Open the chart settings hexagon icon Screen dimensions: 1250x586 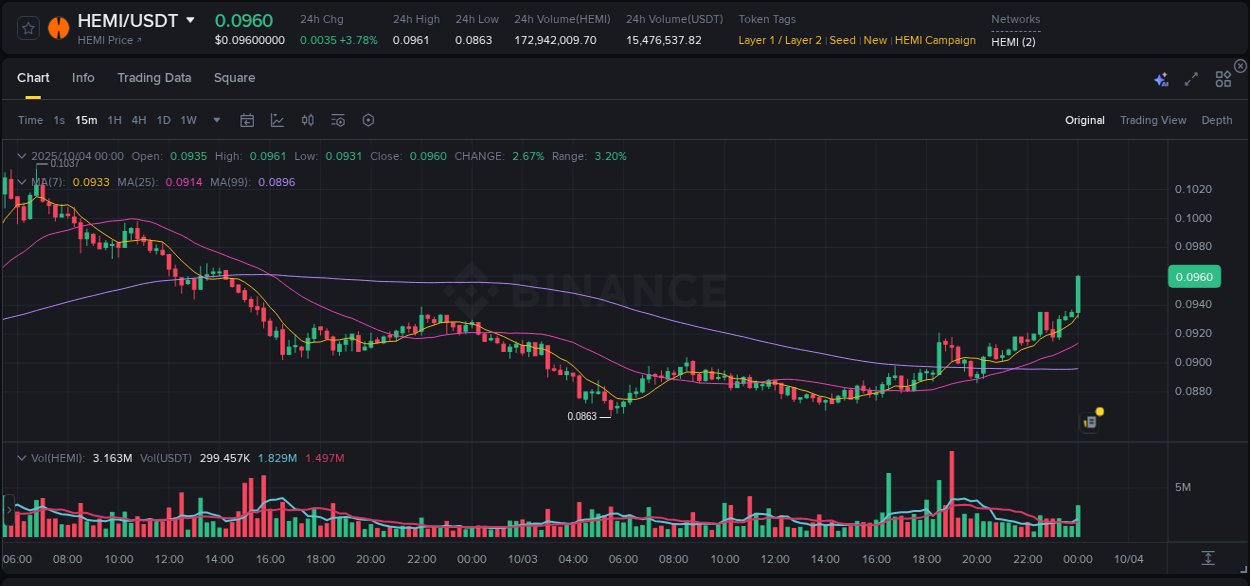[x=368, y=120]
